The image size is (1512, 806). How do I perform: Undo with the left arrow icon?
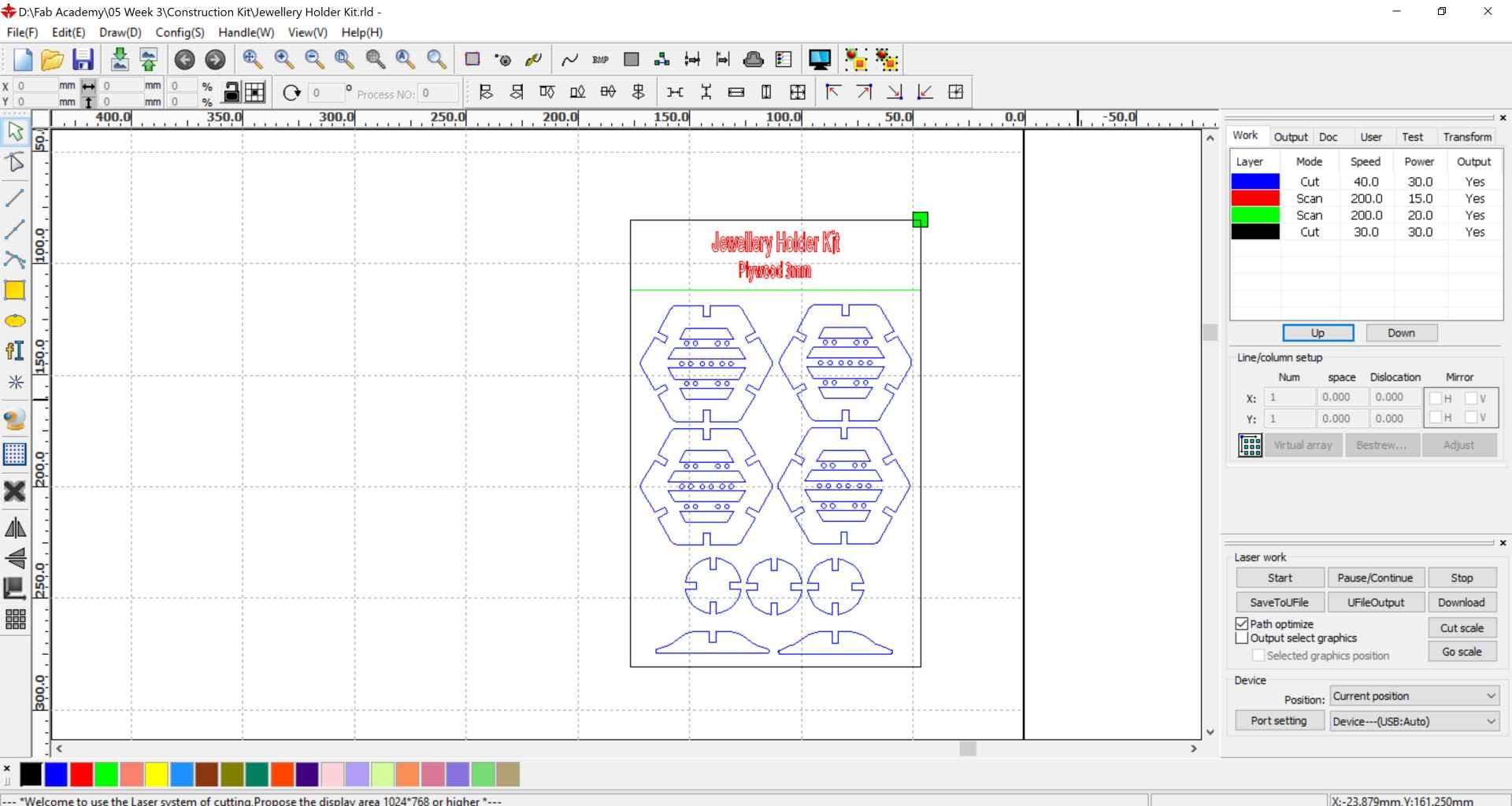pyautogui.click(x=184, y=60)
